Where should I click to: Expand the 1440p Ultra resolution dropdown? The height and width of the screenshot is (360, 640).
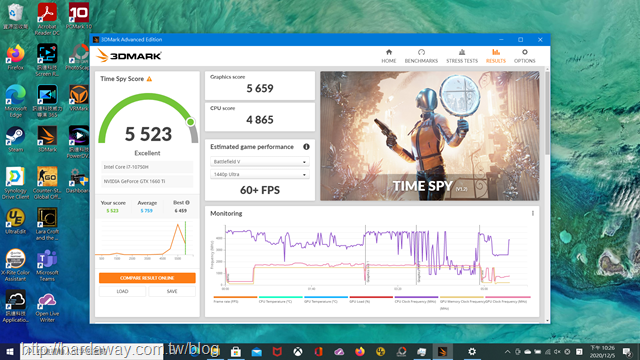tap(260, 174)
